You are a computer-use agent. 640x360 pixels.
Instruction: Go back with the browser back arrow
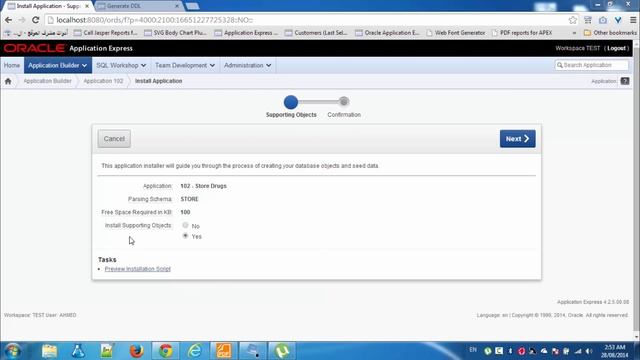tap(8, 20)
